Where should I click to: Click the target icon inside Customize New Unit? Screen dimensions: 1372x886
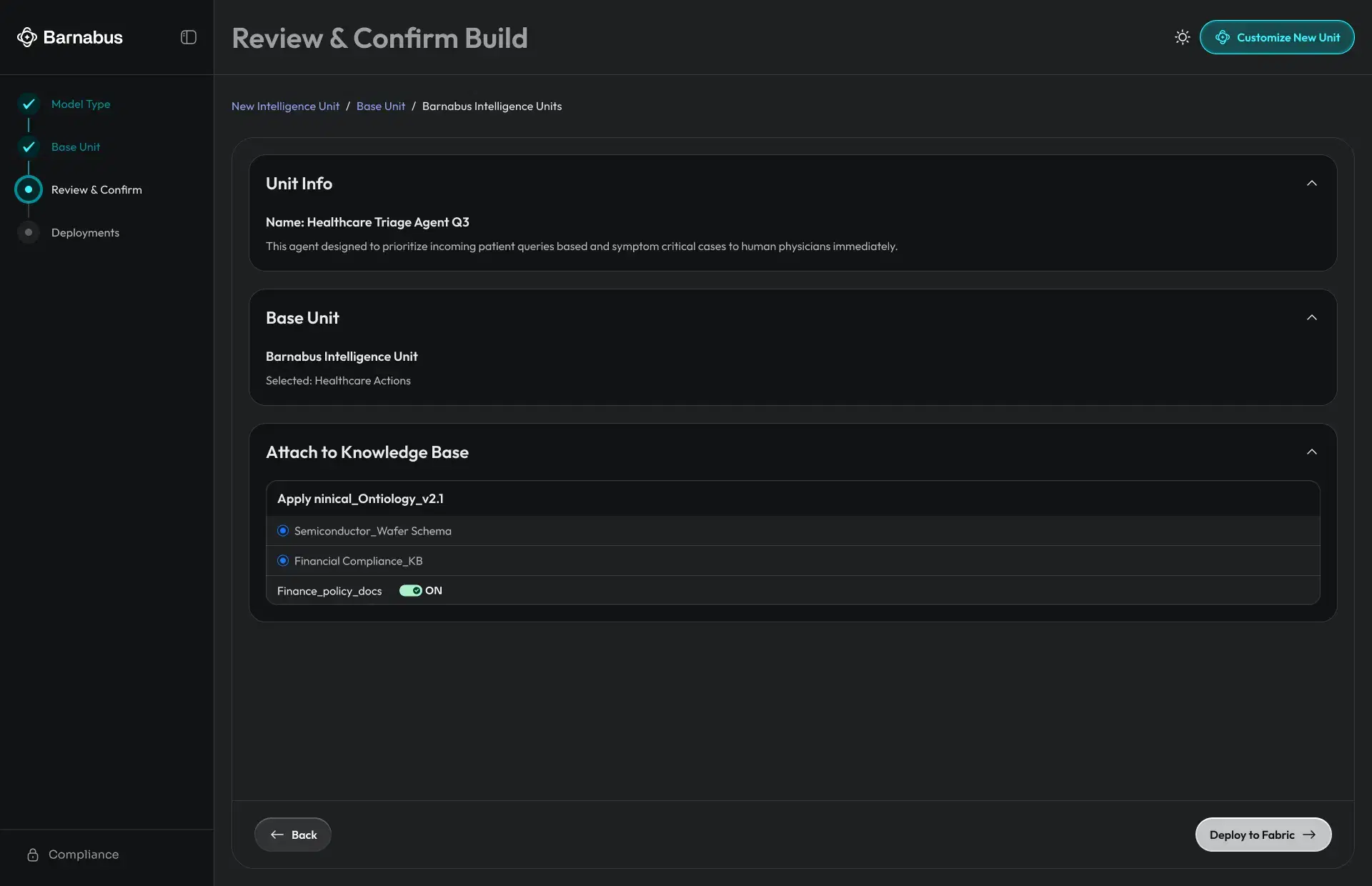point(1223,37)
